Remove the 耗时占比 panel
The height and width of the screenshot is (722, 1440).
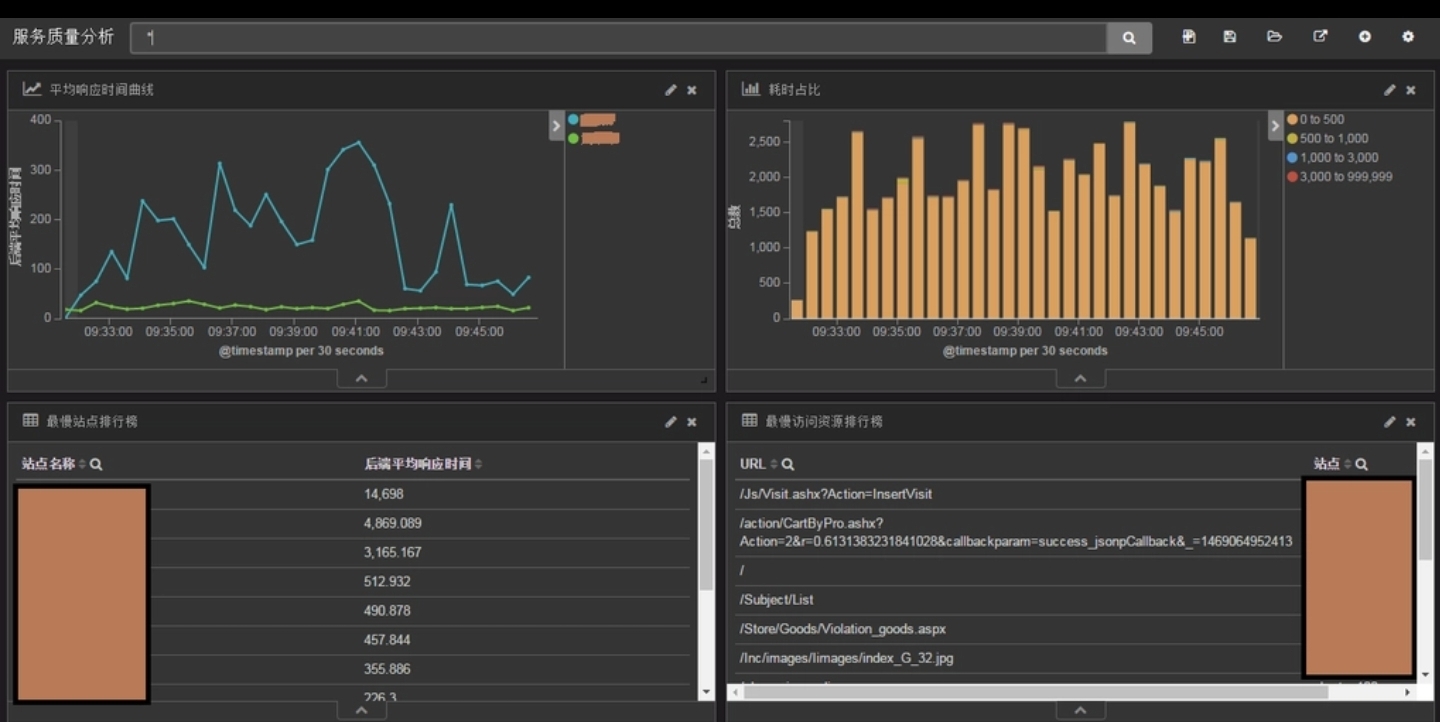(1411, 90)
